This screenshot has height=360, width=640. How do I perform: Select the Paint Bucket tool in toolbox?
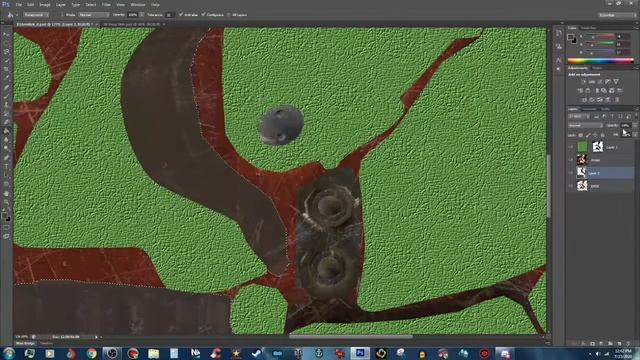pyautogui.click(x=6, y=131)
